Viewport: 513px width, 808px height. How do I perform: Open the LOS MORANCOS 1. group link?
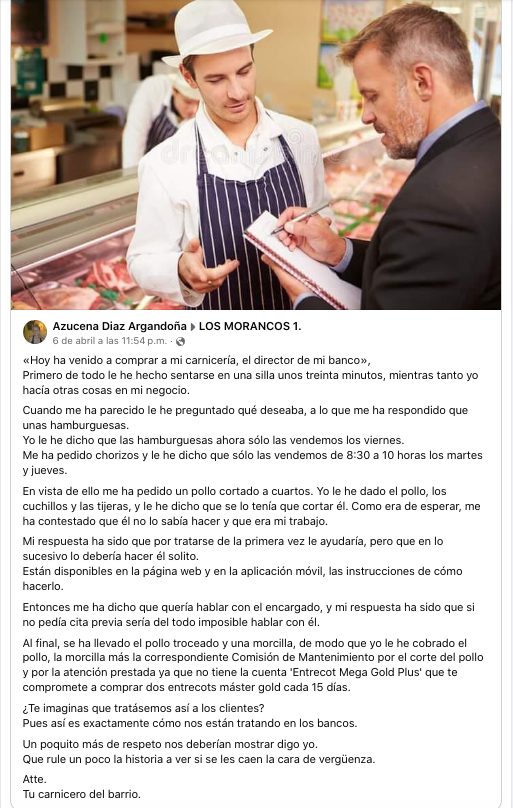point(250,326)
